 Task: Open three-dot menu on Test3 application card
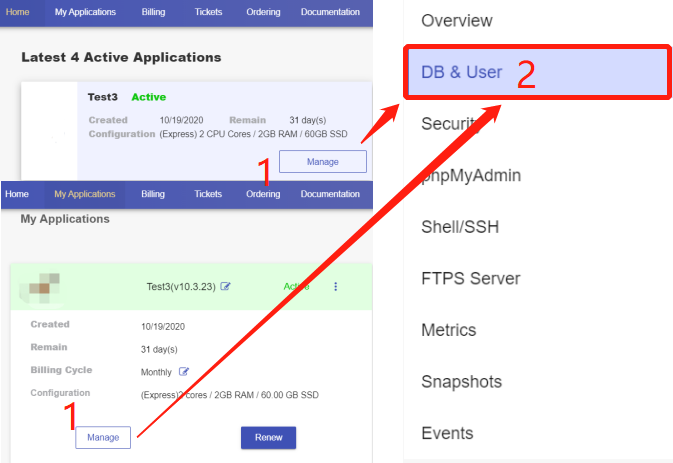pos(335,287)
